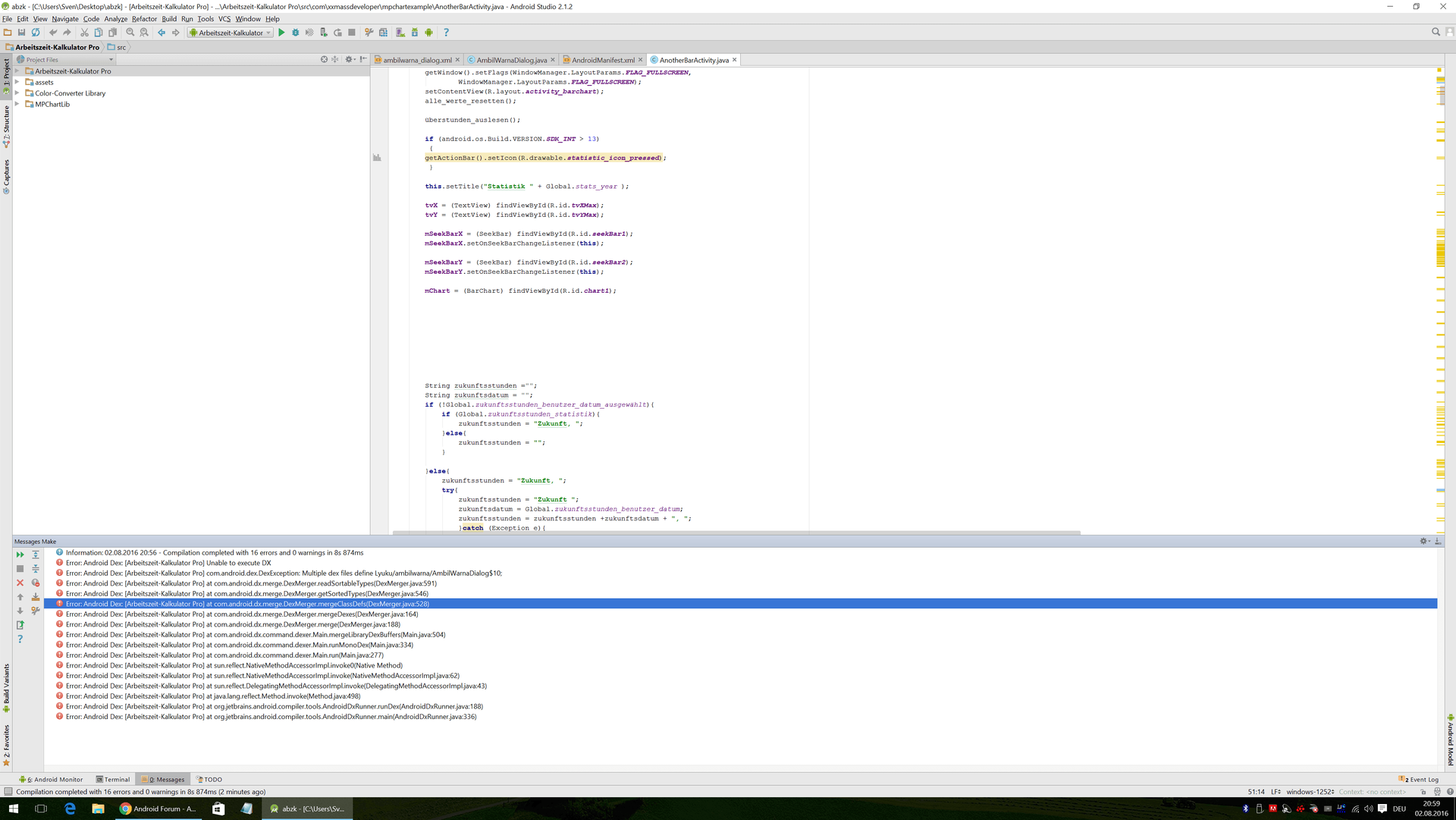The height and width of the screenshot is (820, 1456).
Task: Synchronize project with refresh icon
Action: [36, 33]
